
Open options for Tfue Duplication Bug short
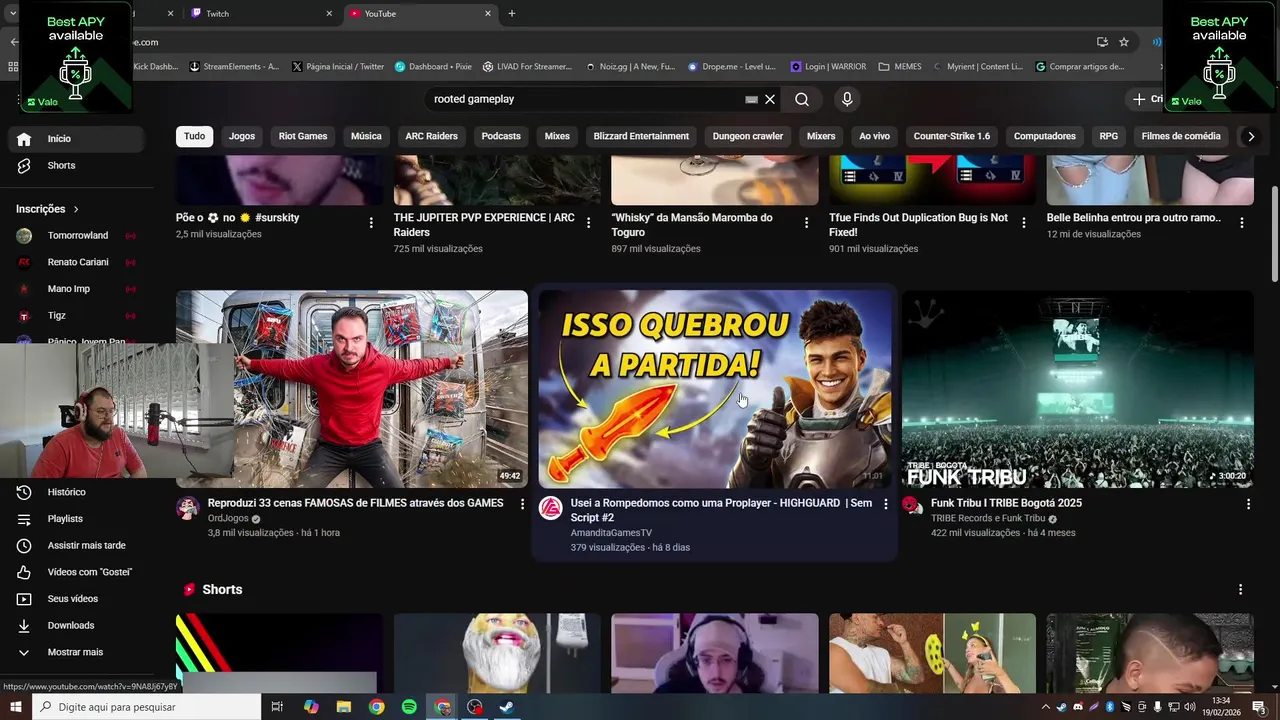pyautogui.click(x=1024, y=223)
